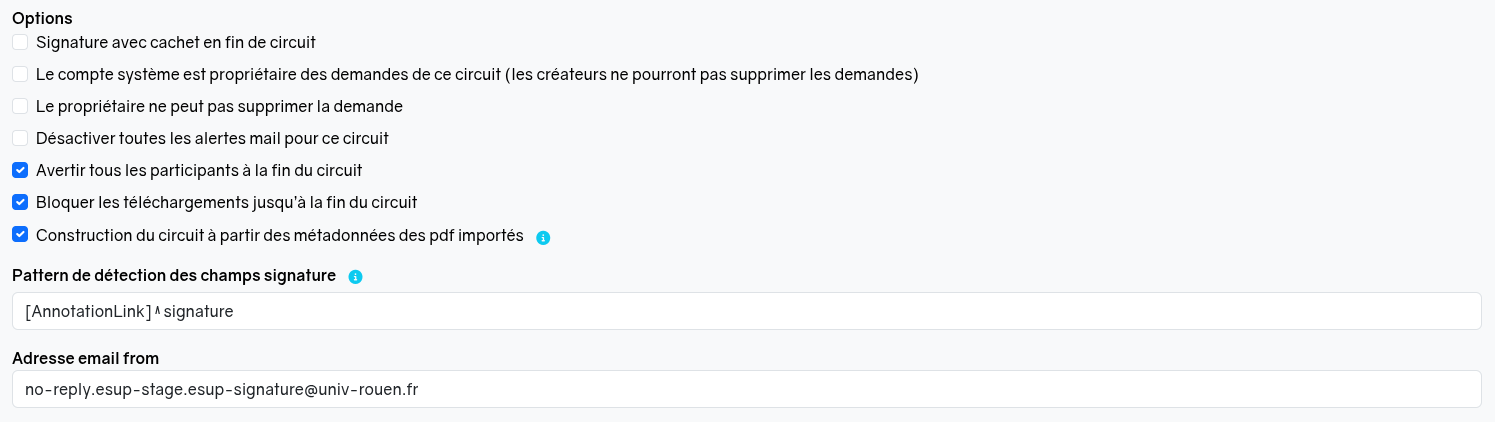Click 'Bloquer les téléchargements jusqu'à la fin' label

pos(226,202)
